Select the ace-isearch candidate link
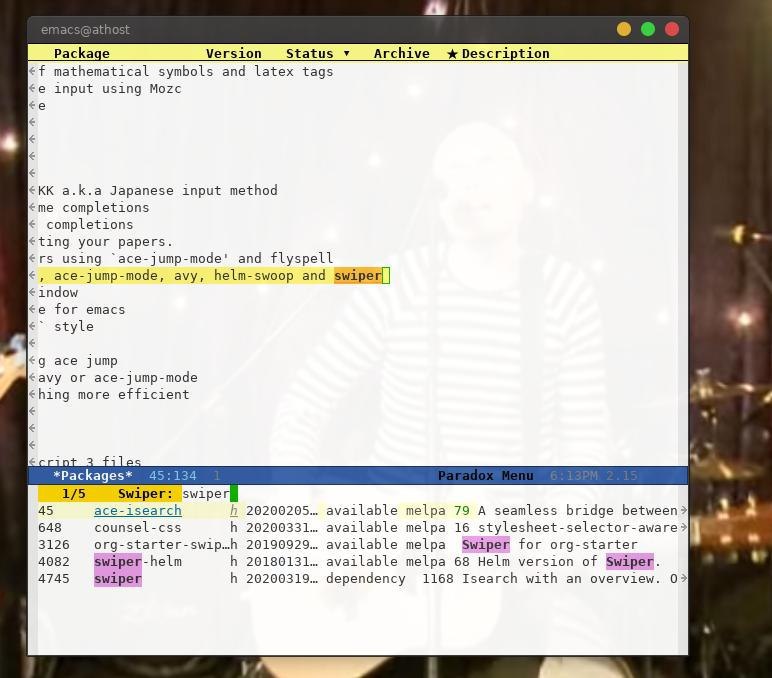The width and height of the screenshot is (772, 678). tap(138, 511)
